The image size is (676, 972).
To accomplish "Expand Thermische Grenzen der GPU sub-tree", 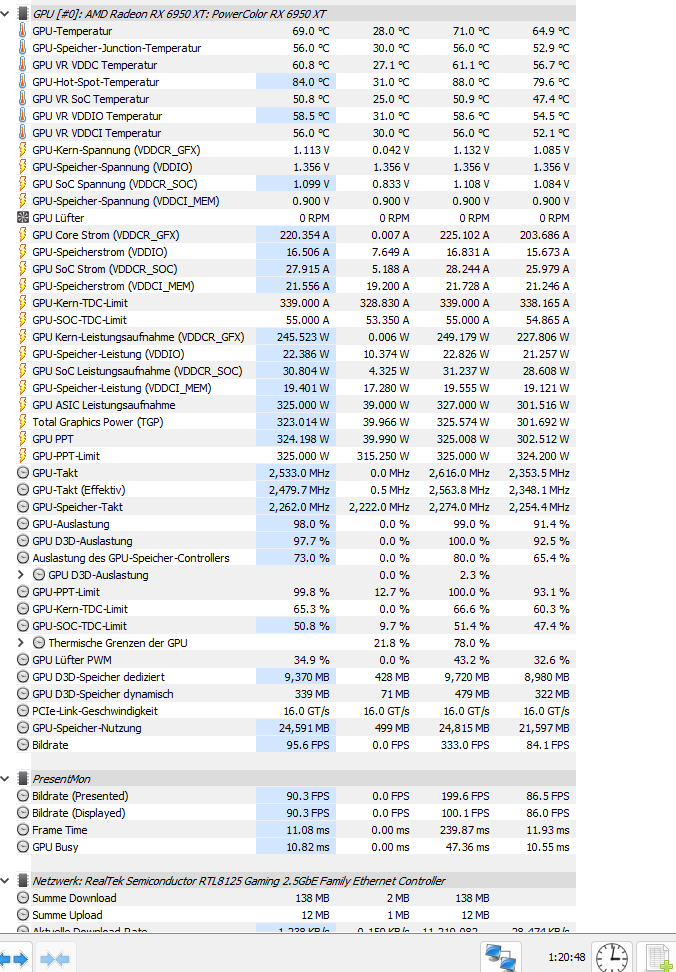I will 21,643.
